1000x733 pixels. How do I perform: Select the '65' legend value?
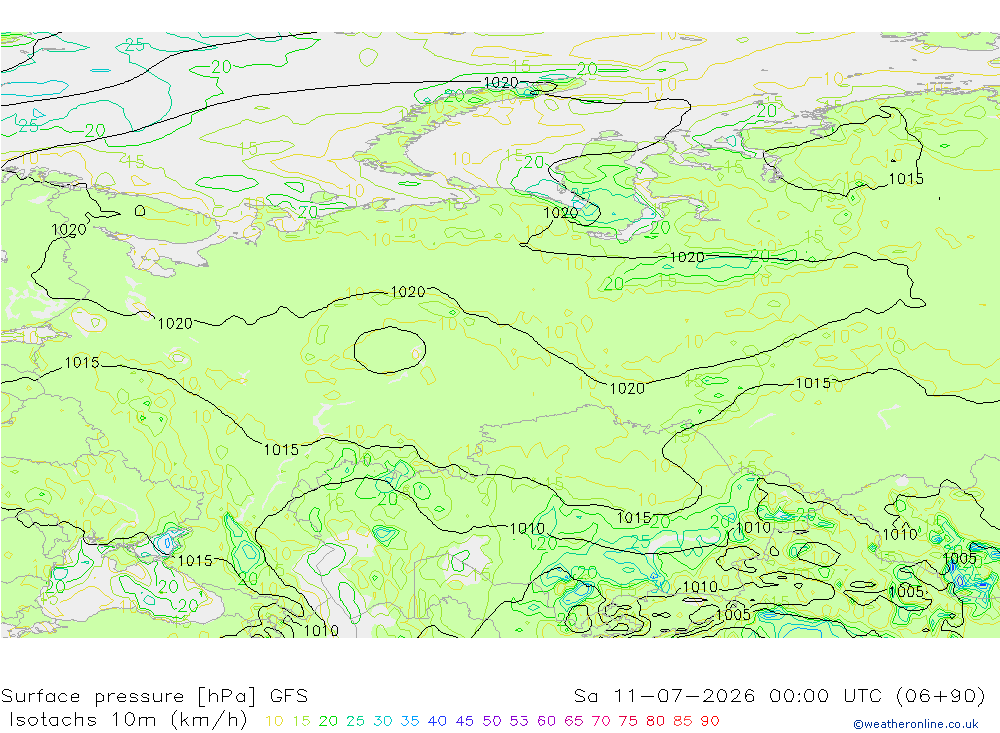pyautogui.click(x=573, y=722)
